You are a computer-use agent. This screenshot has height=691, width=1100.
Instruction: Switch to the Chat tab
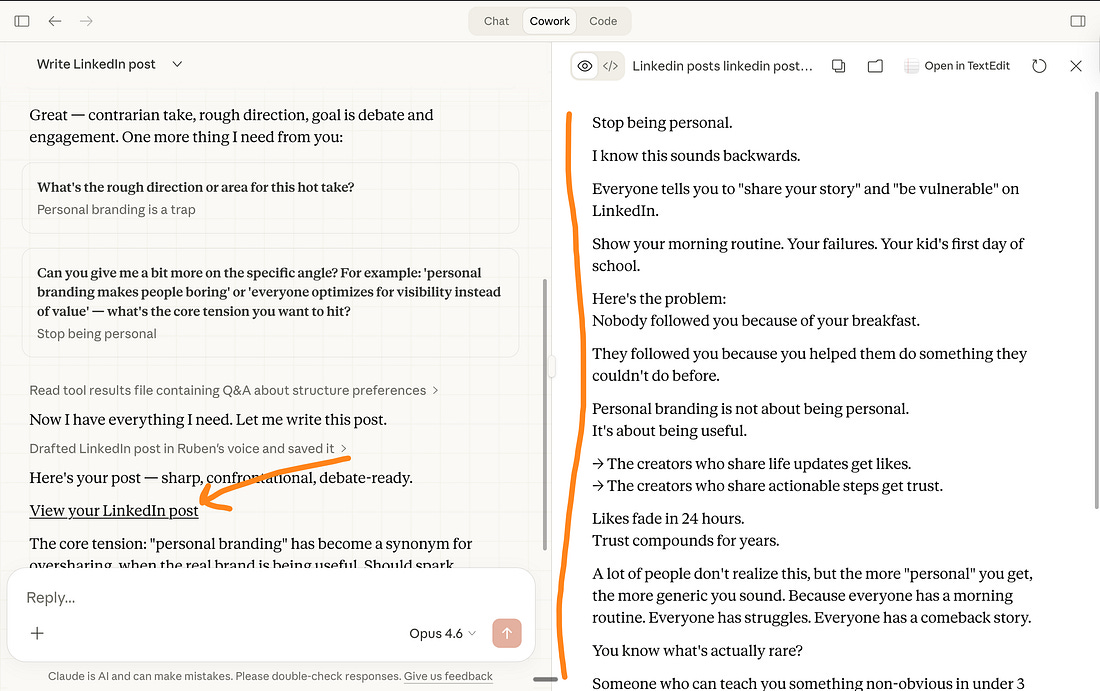pyautogui.click(x=496, y=21)
